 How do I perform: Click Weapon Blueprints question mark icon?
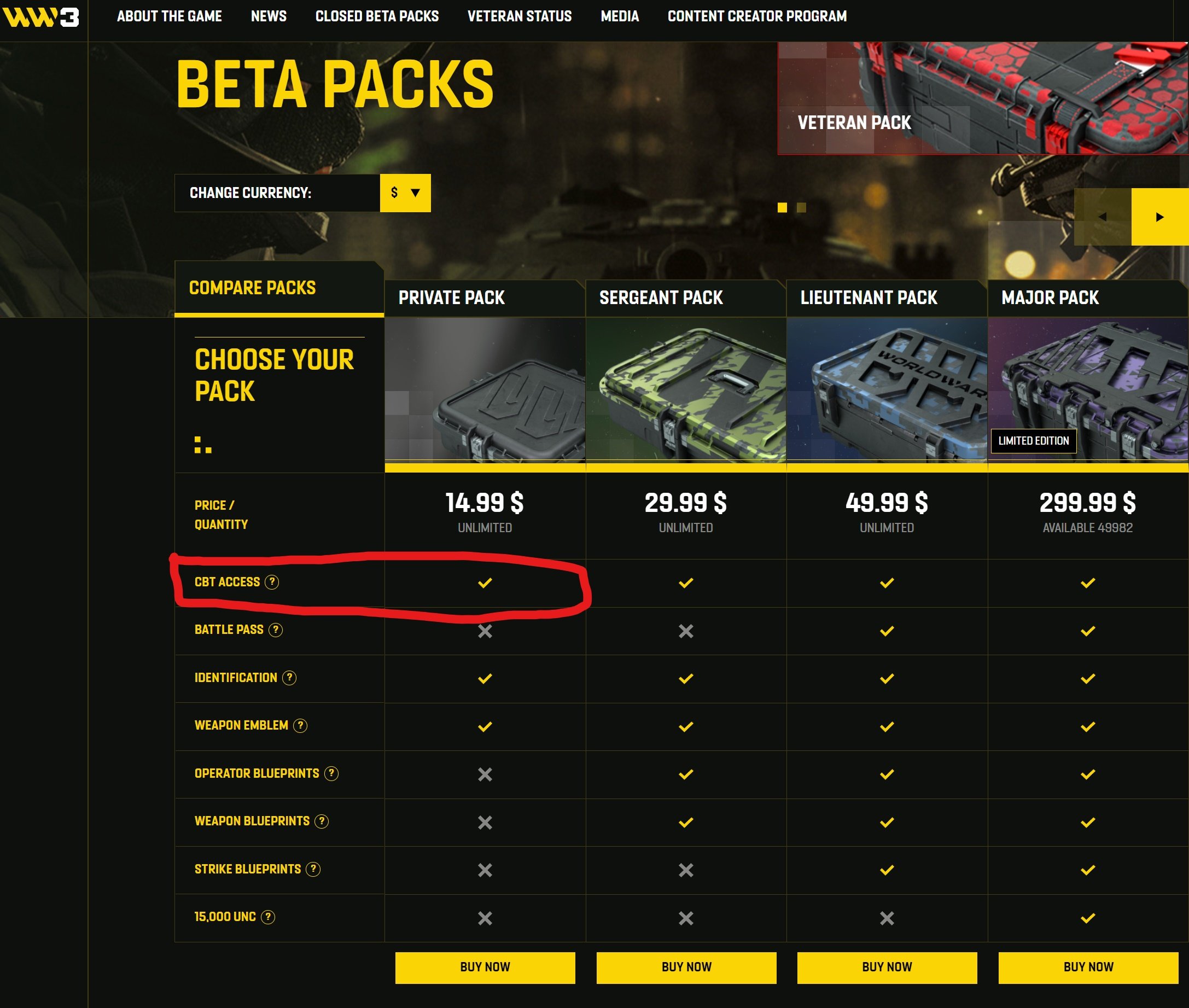click(x=322, y=821)
